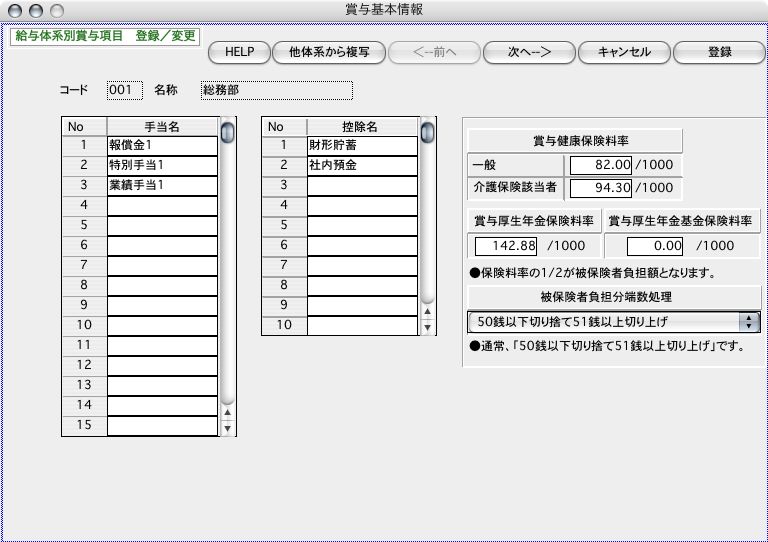Viewport: 768px width, 542px height.
Task: Open the 被保険者負担分端数処理 rounding dropdown
Action: click(x=613, y=322)
